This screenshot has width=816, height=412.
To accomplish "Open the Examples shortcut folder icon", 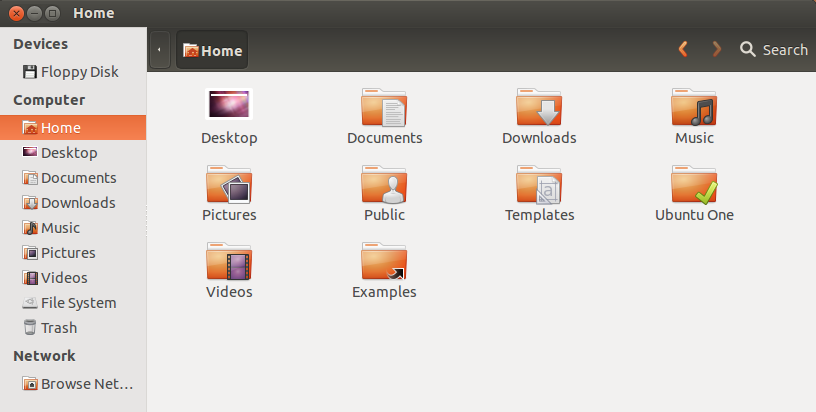I will tap(384, 261).
